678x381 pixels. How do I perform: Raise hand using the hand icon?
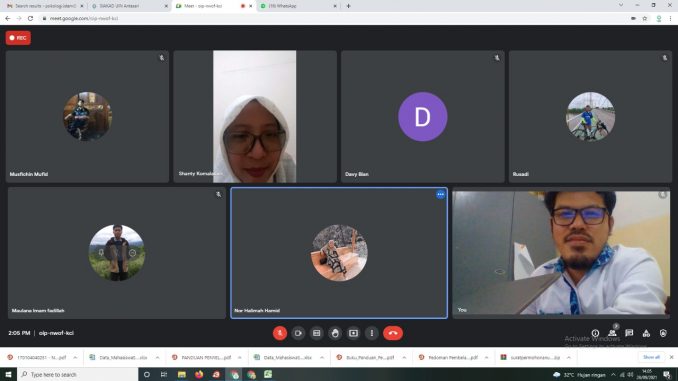click(335, 333)
